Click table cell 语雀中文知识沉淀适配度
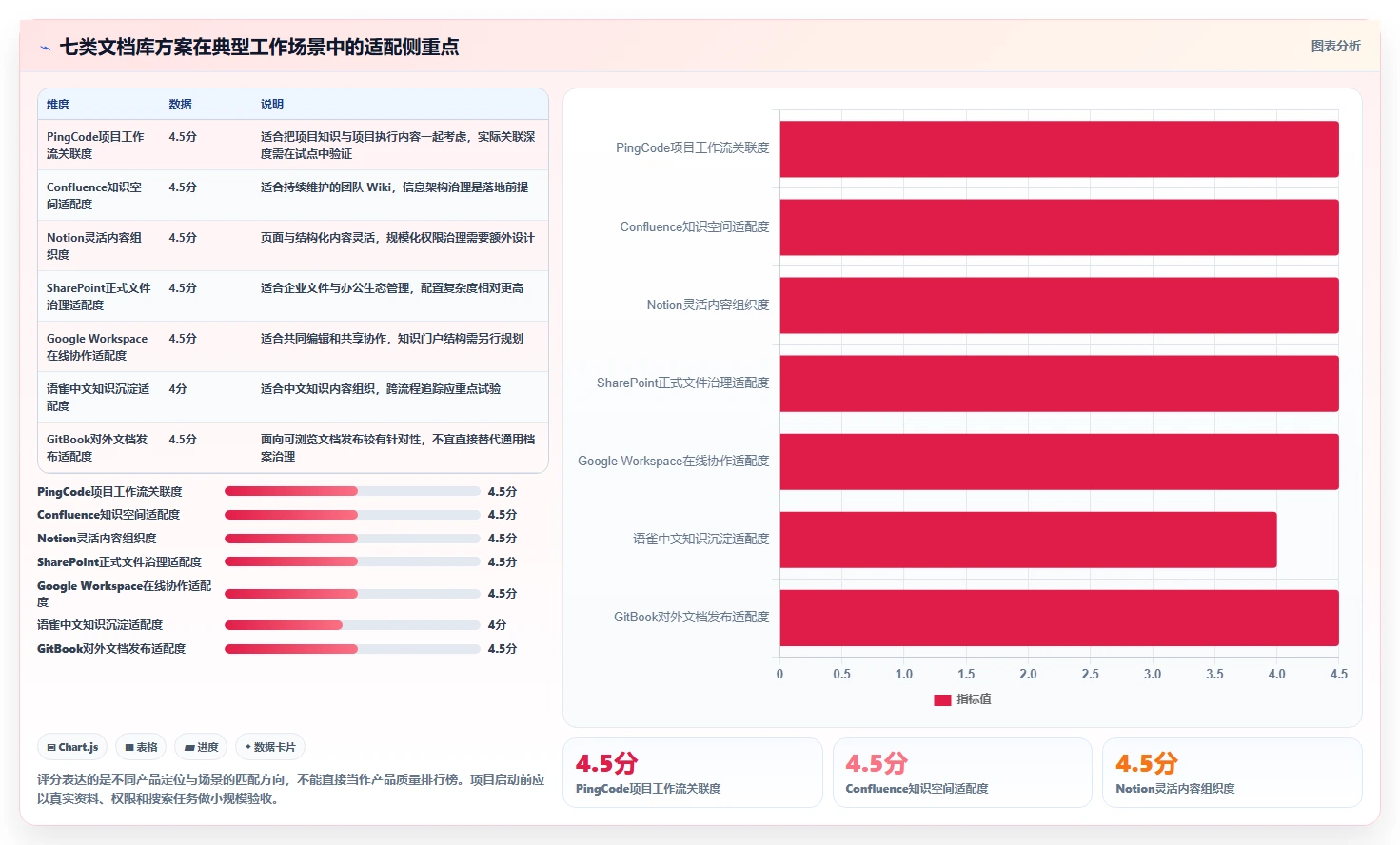The image size is (1400, 845). tap(98, 397)
